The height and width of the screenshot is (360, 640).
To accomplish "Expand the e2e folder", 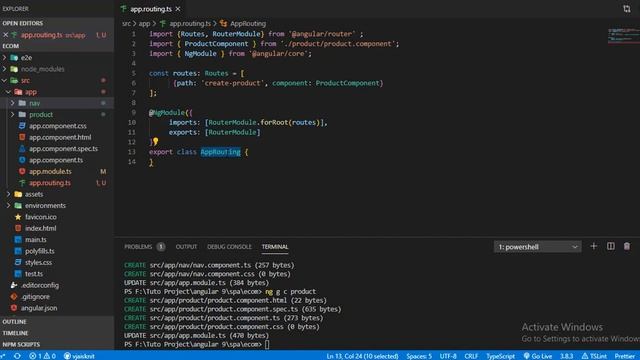I will click(x=4, y=58).
